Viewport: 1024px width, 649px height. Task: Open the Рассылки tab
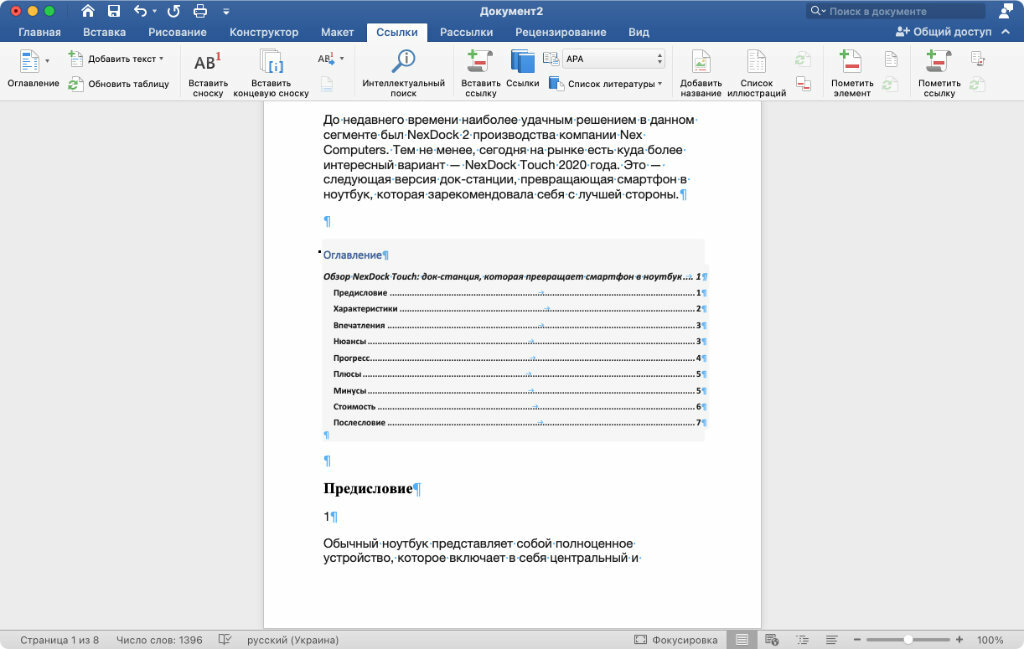(466, 32)
